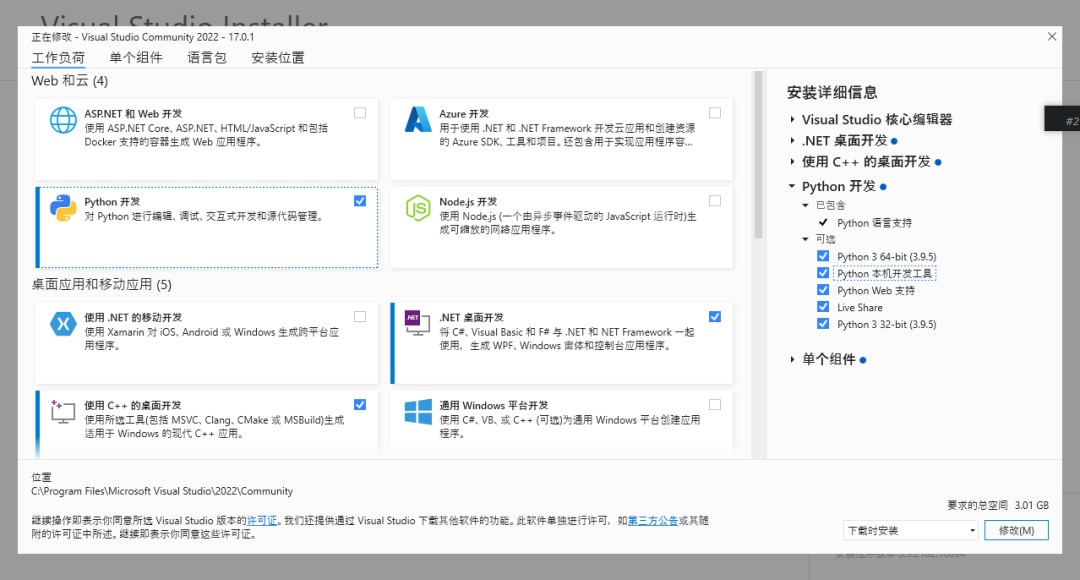Collapse the Python 开发 details section
Image resolution: width=1080 pixels, height=580 pixels.
(792, 186)
